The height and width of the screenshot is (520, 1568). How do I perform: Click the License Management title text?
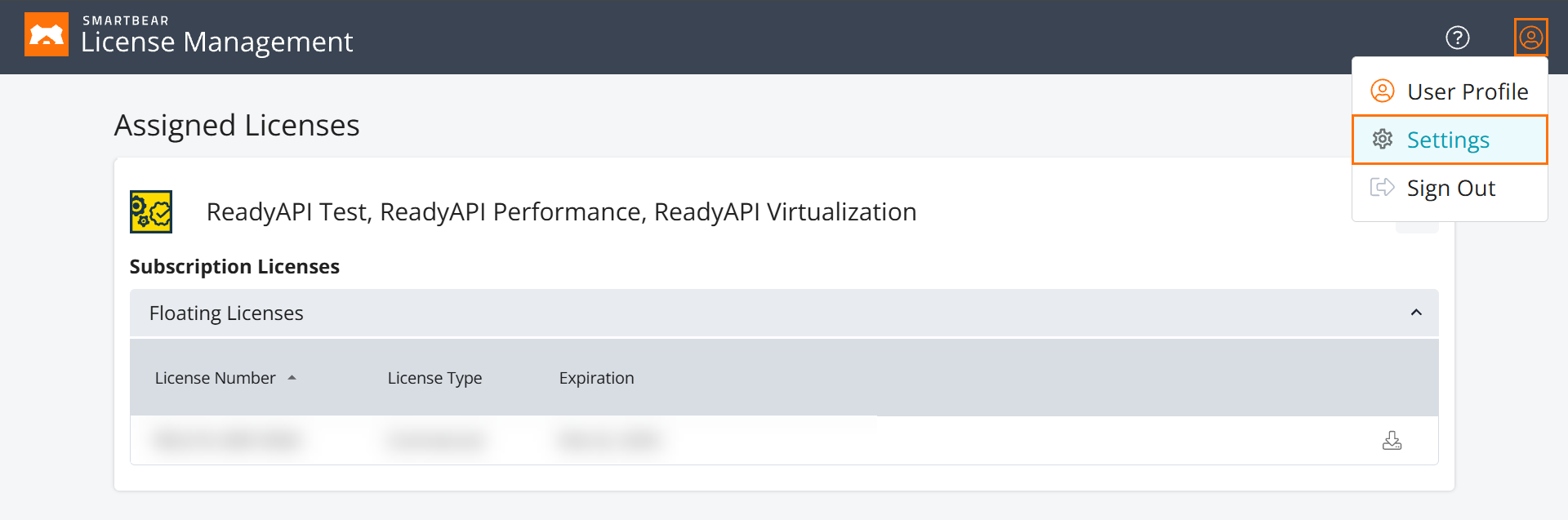217,42
